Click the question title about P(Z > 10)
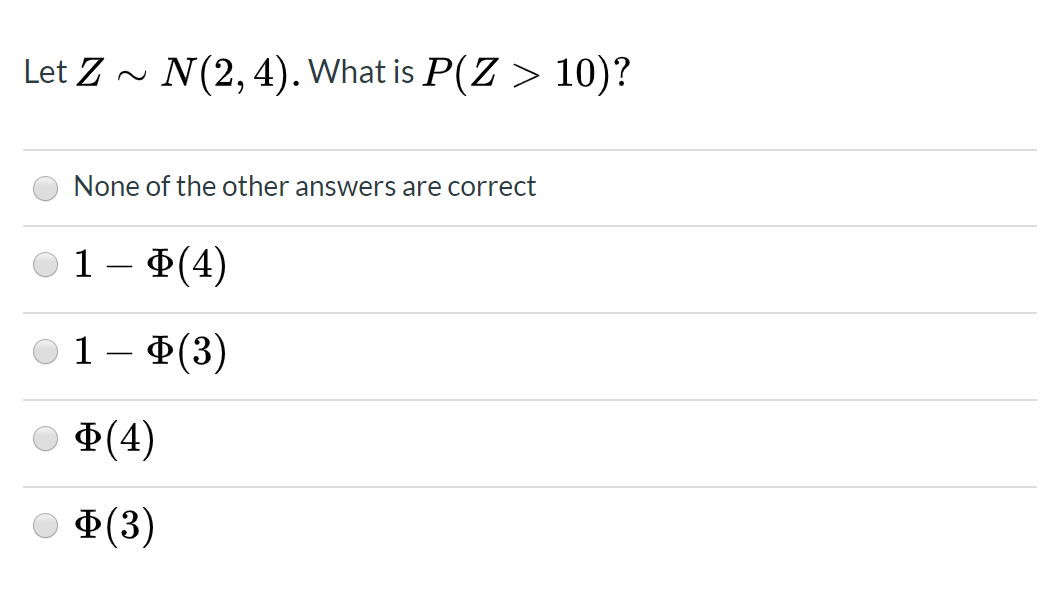The image size is (1053, 607). pos(327,71)
